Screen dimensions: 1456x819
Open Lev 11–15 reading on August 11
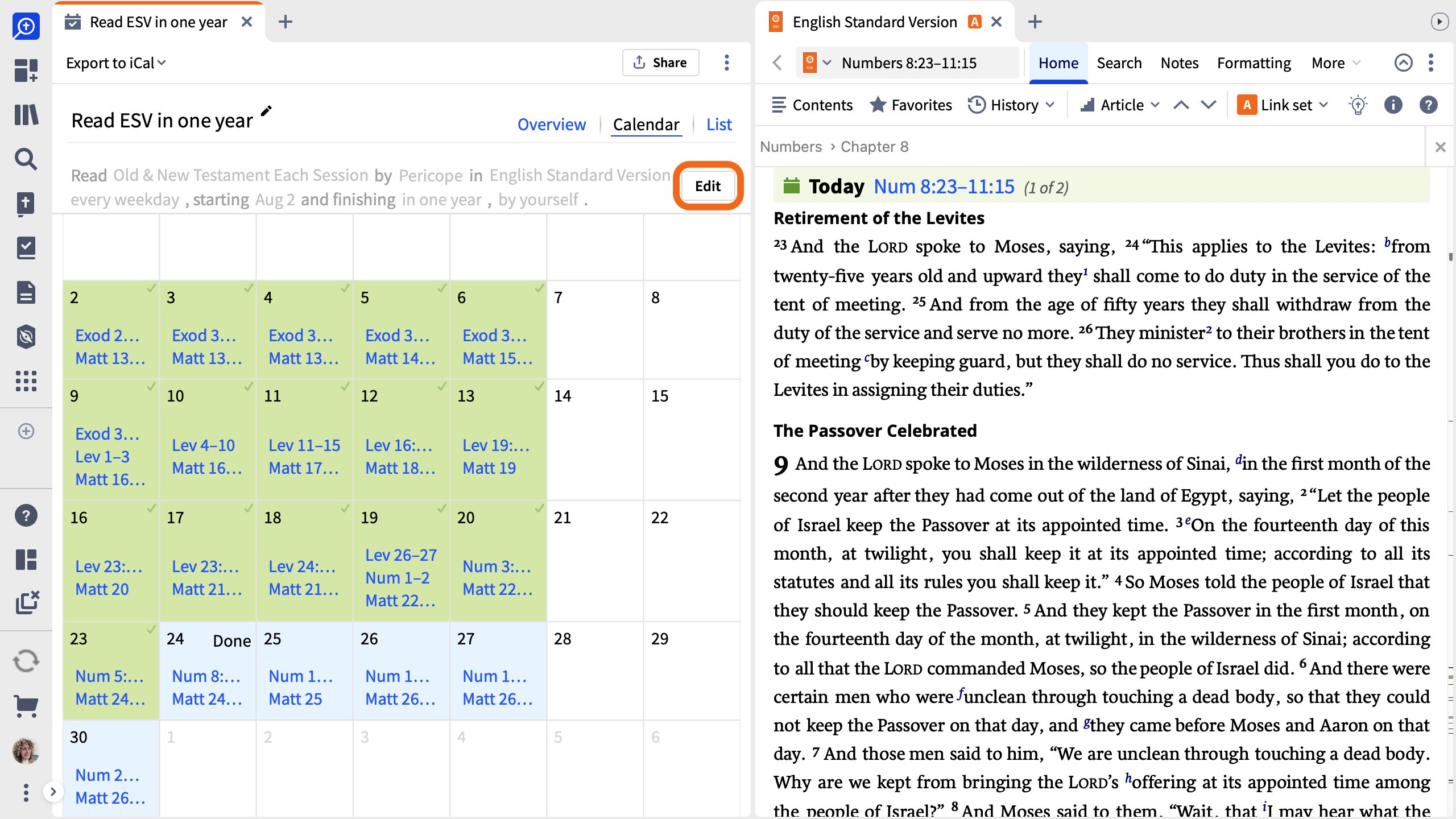click(x=304, y=445)
